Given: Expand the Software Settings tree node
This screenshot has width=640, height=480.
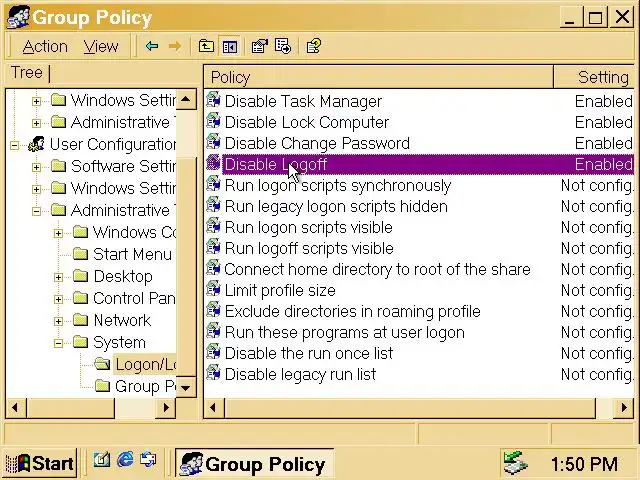Looking at the screenshot, I should coord(36,167).
